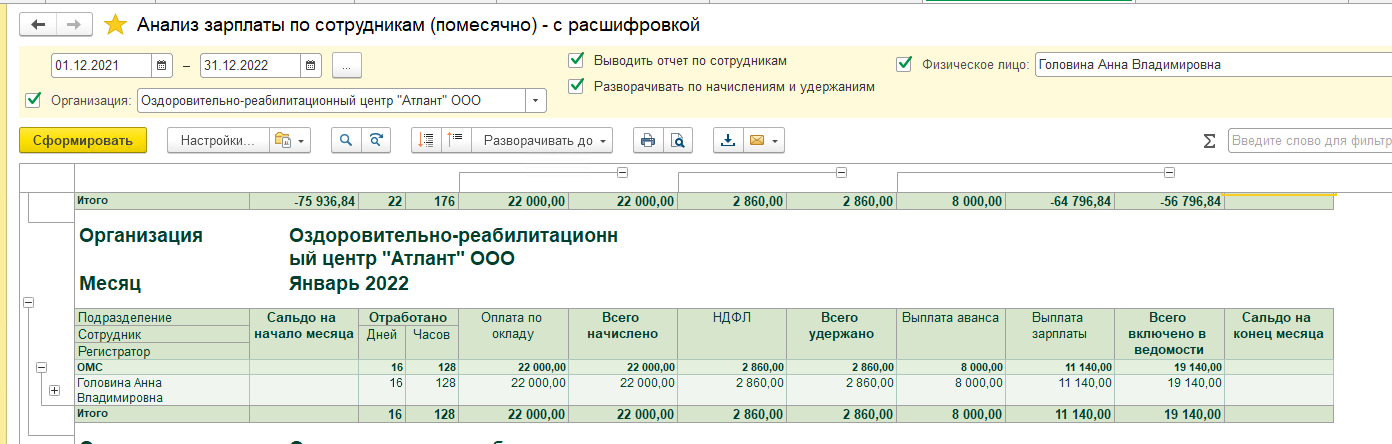Select the ОМС subdivision cell
This screenshot has width=1392, height=444.
(162, 367)
